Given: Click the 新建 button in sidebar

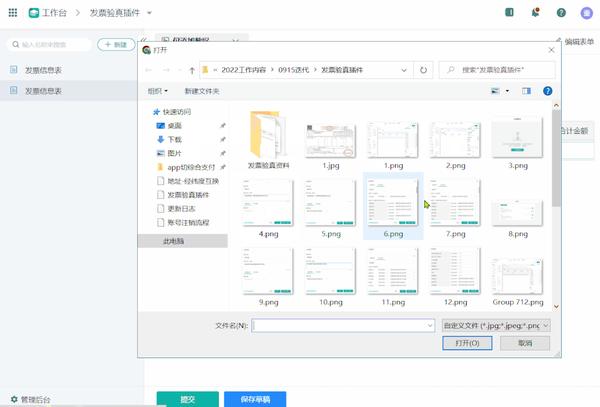Looking at the screenshot, I should pyautogui.click(x=116, y=45).
